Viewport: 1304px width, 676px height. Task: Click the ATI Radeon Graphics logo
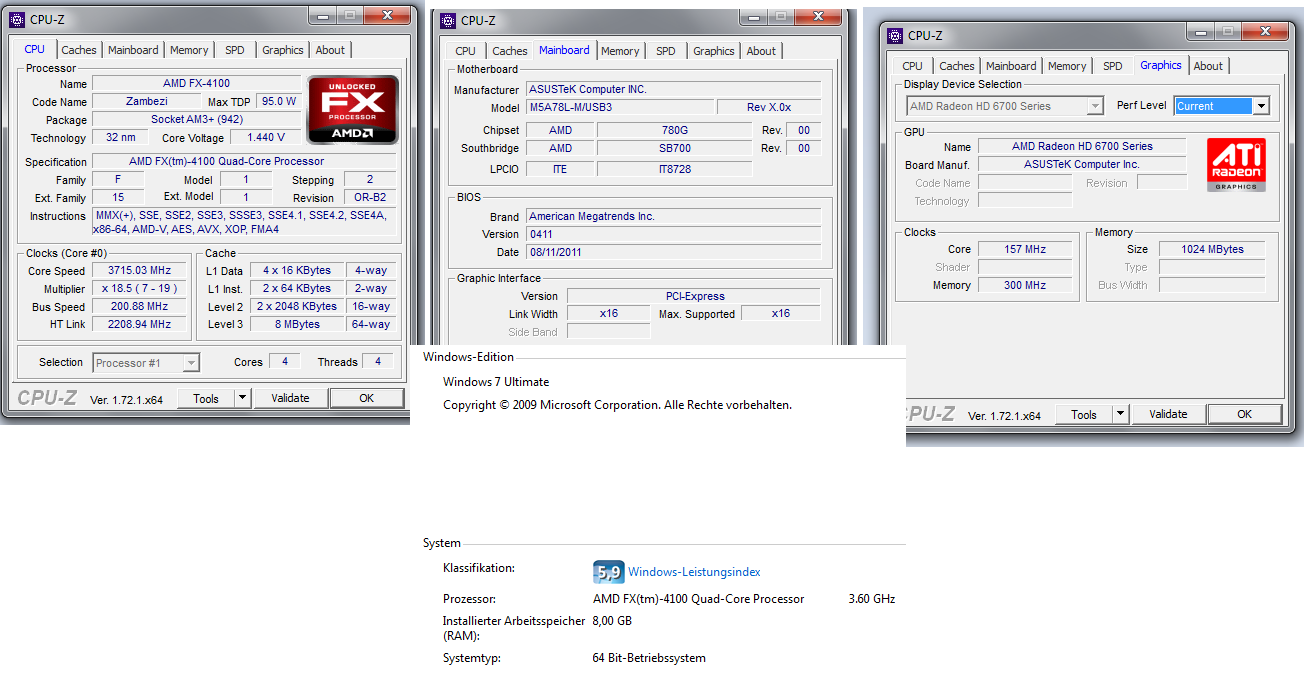[1237, 164]
